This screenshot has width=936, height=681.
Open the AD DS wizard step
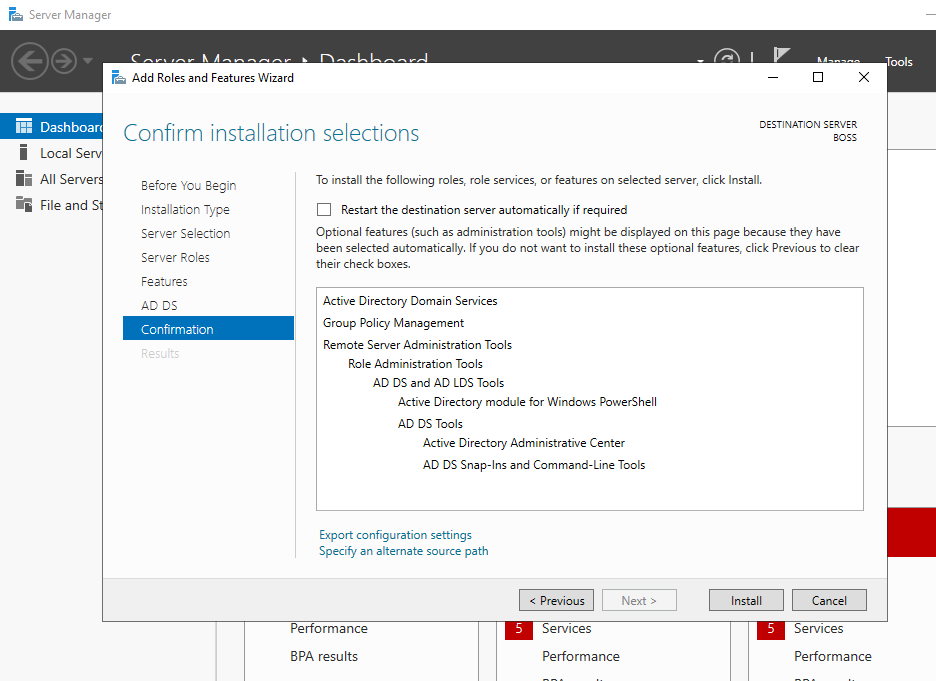(x=159, y=306)
